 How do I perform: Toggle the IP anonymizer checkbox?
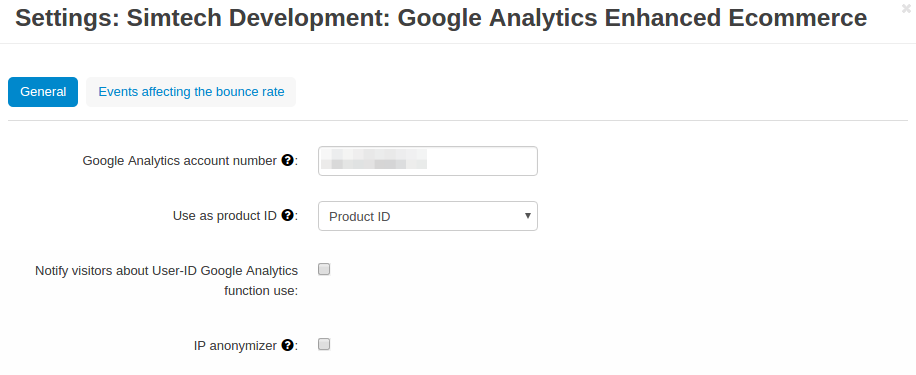(324, 344)
